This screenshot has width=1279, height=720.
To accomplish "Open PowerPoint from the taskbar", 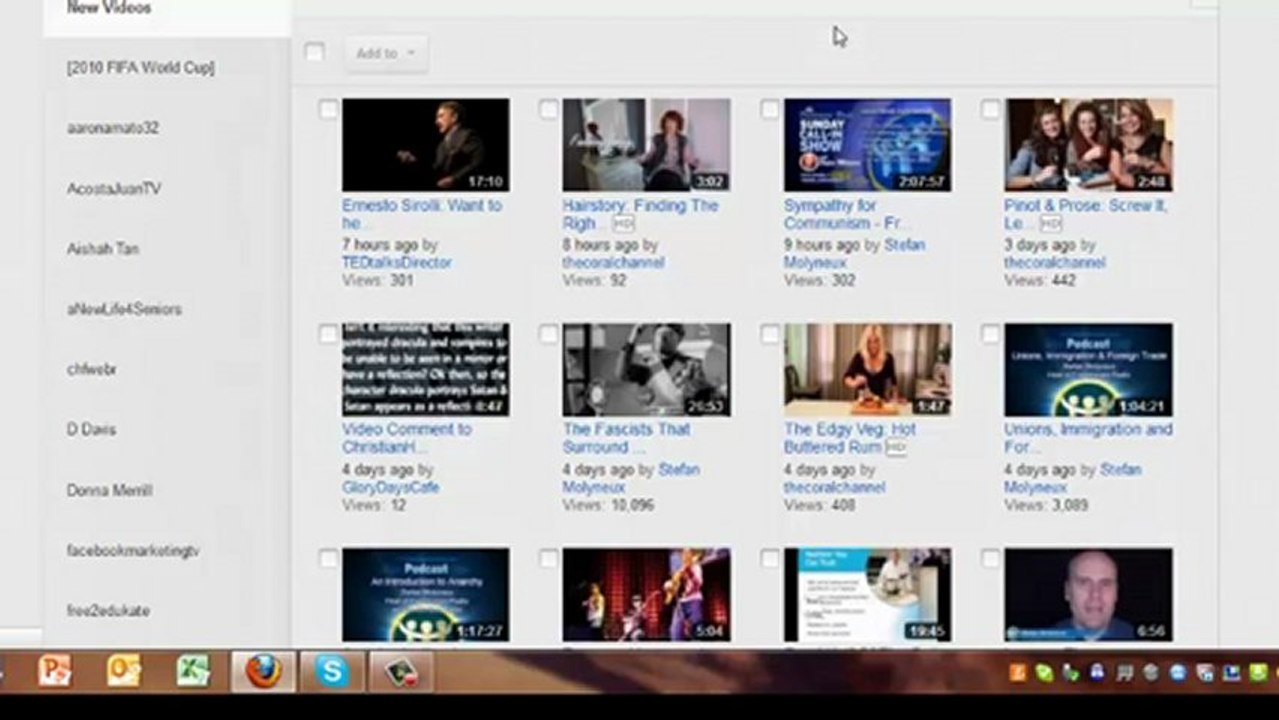I will click(55, 670).
